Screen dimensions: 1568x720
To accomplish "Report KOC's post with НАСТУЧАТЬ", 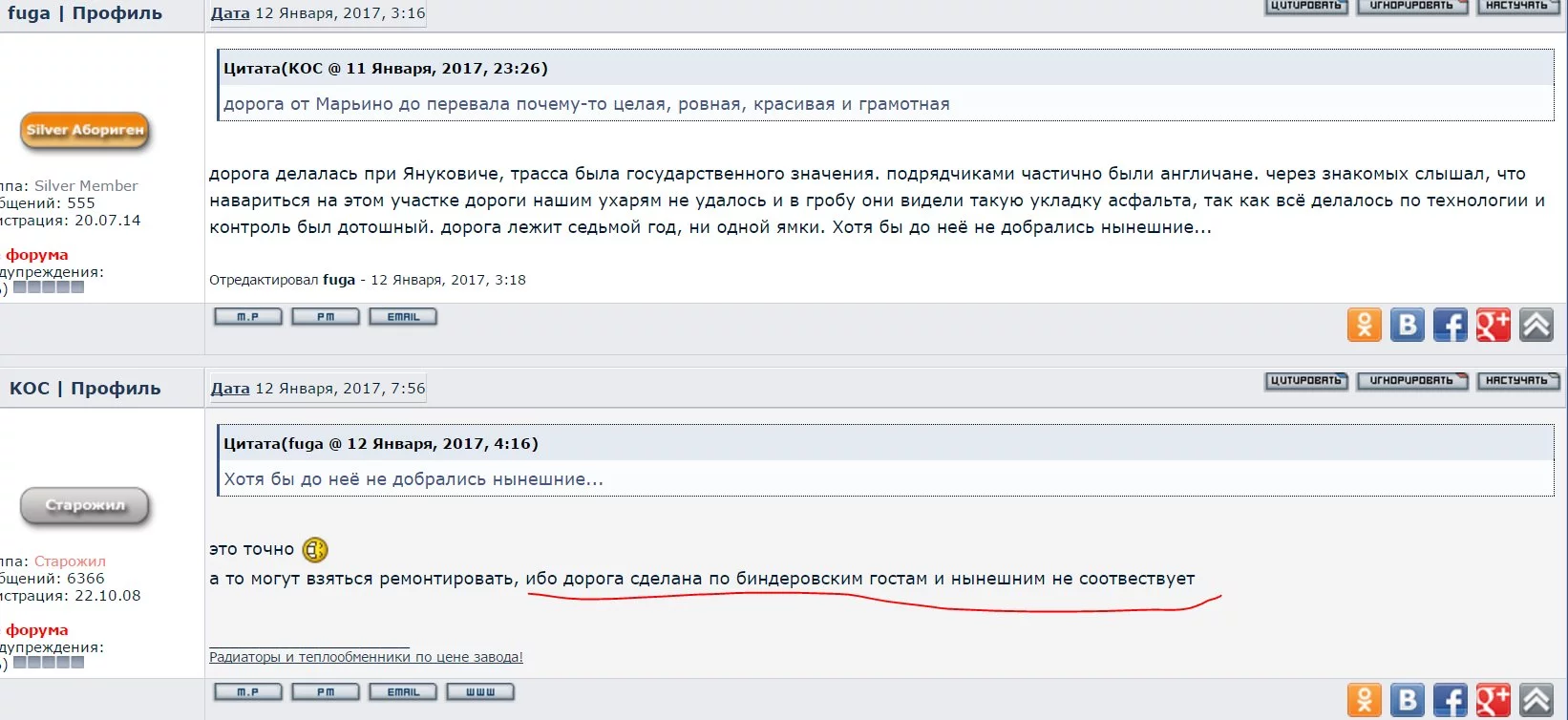I will coord(1518,381).
